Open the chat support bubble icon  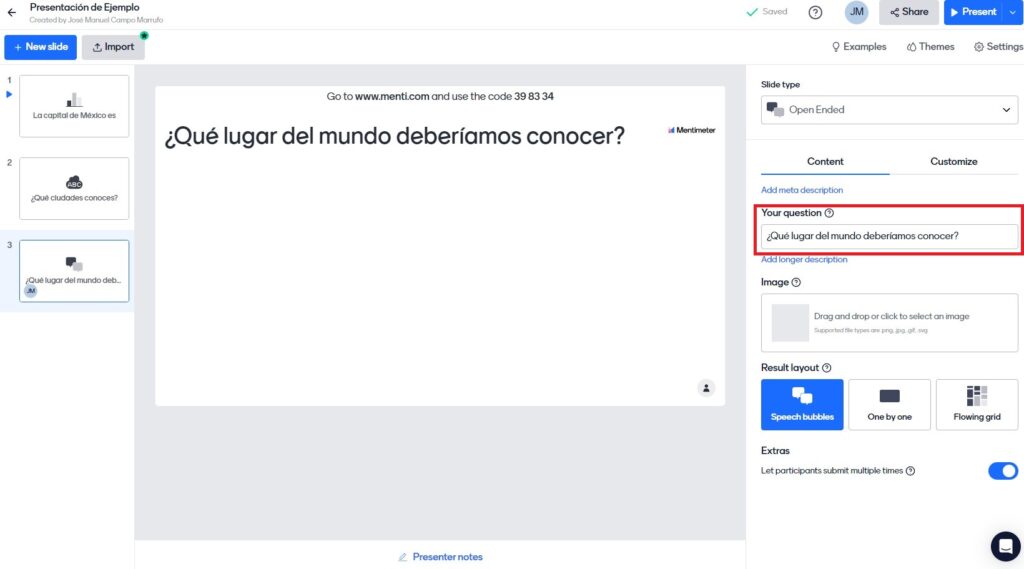[x=1005, y=546]
